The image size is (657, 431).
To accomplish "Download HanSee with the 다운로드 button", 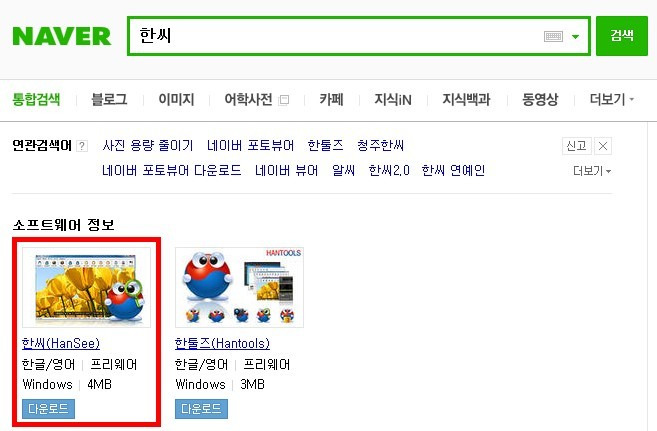I will coord(48,408).
